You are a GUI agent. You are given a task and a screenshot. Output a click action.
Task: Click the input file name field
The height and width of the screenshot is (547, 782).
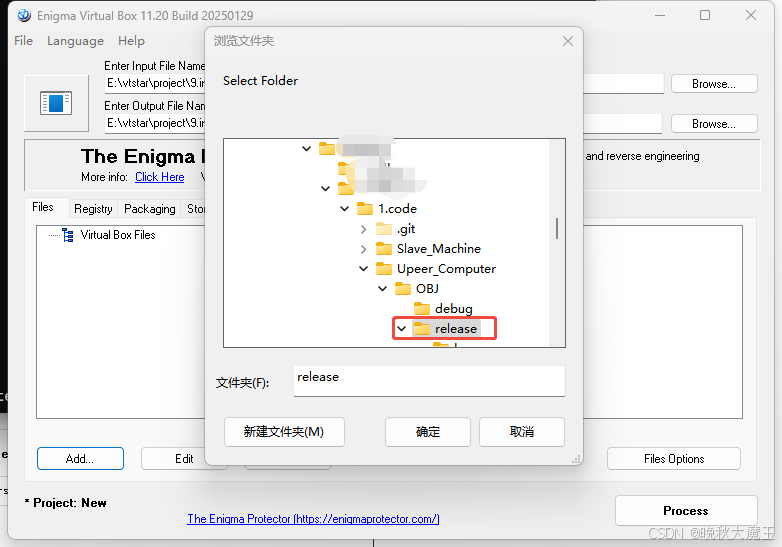click(384, 83)
